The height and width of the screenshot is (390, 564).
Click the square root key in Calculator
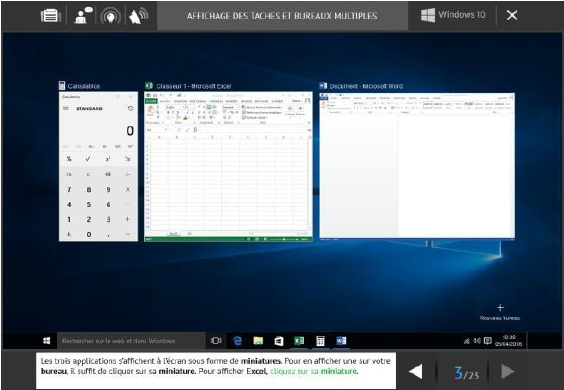tap(88, 159)
